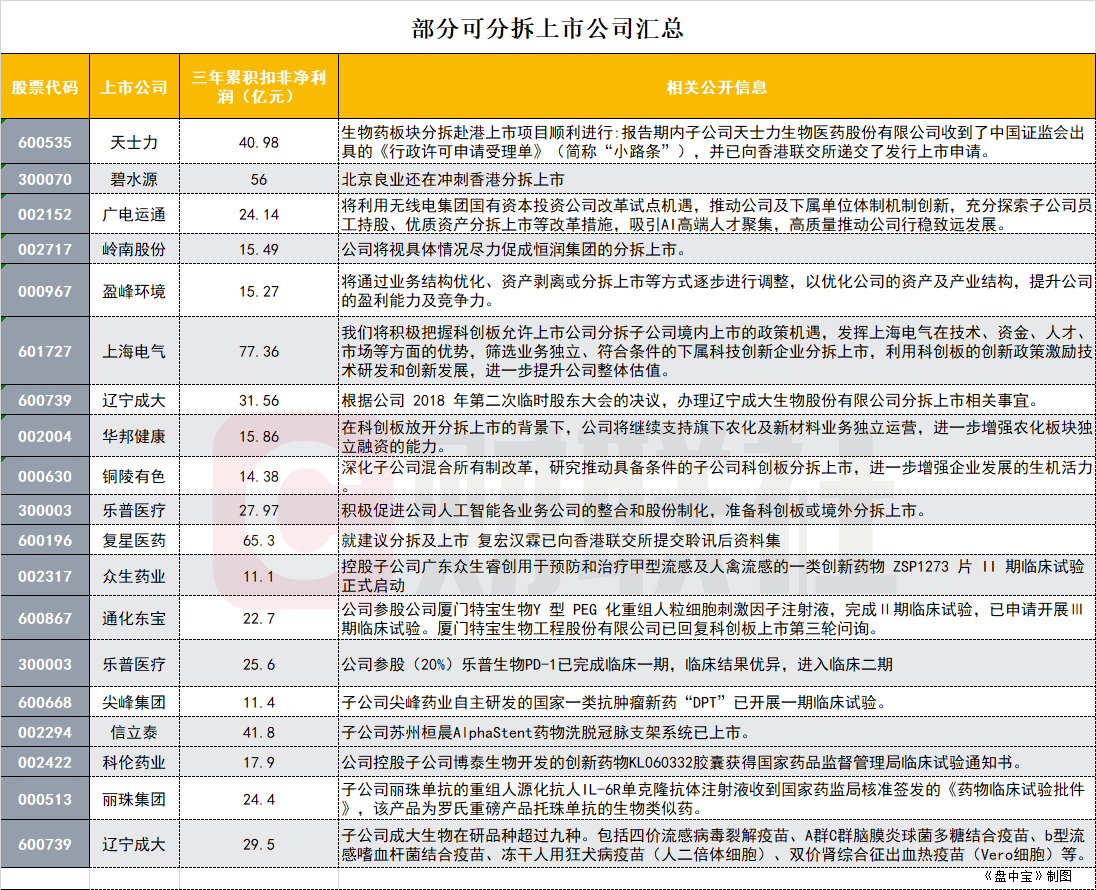Select stock code 002152
This screenshot has height=890, width=1096.
[45, 214]
